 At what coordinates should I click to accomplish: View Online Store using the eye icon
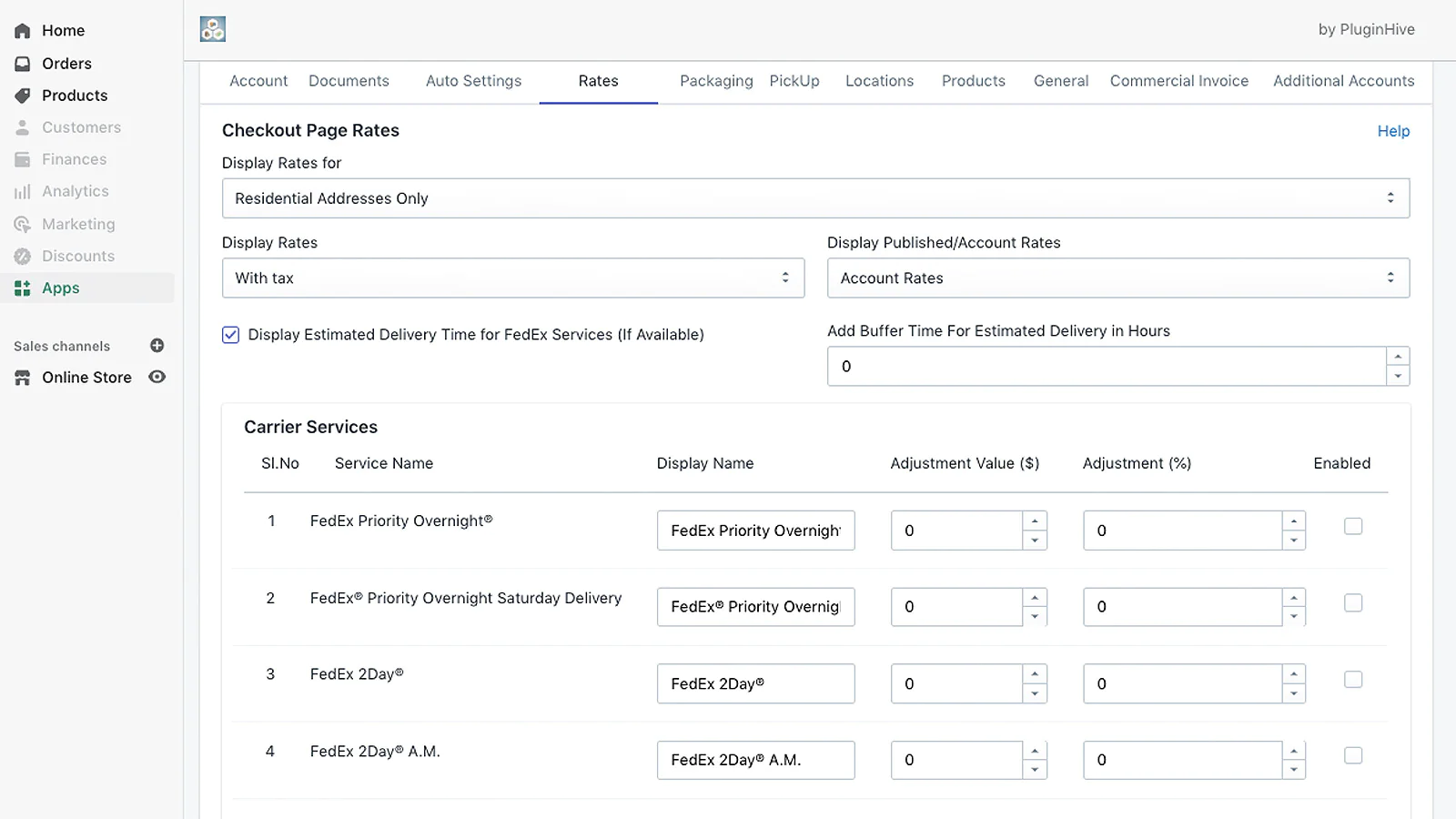tap(157, 377)
